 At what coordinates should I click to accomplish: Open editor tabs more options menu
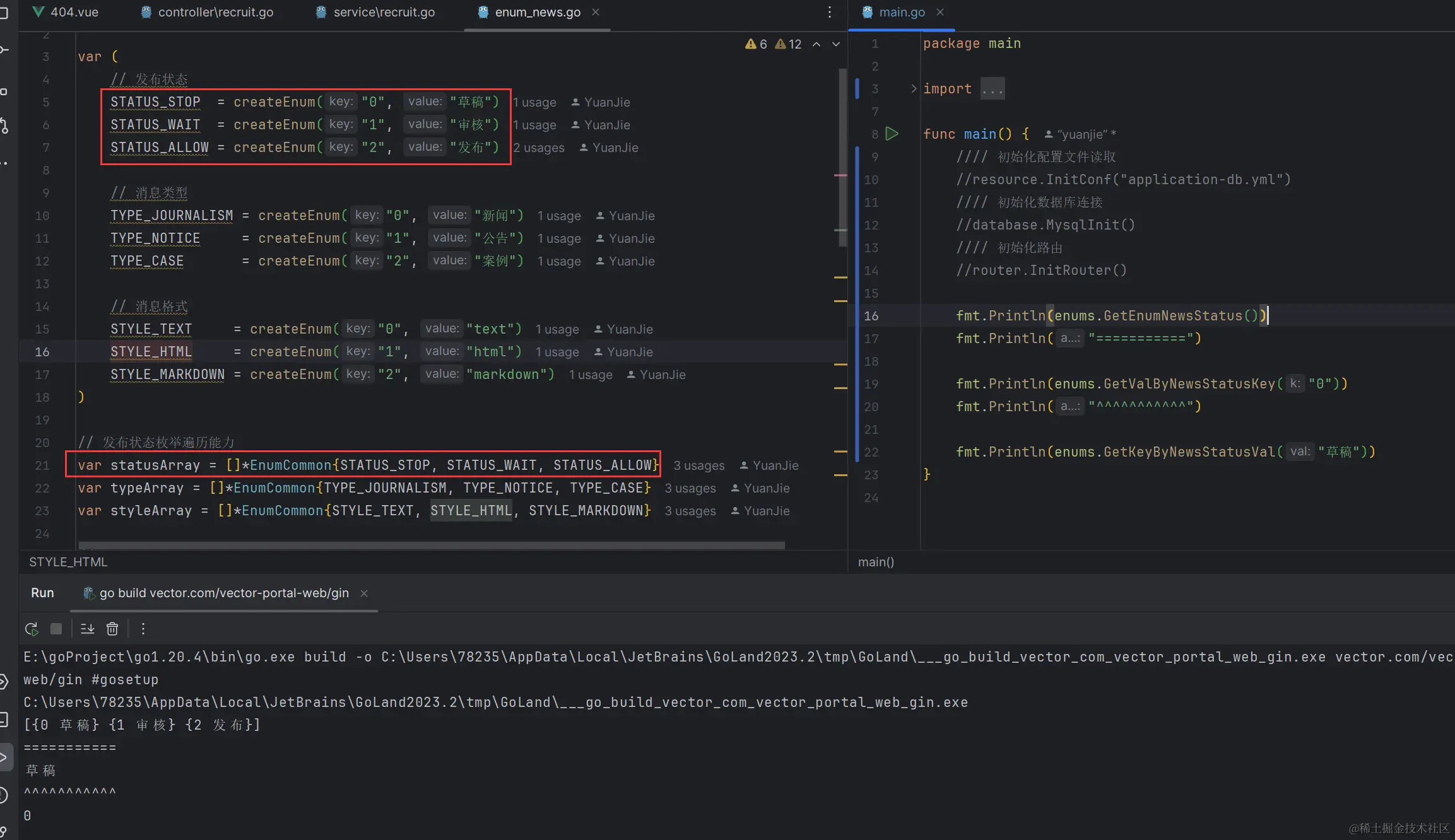(x=830, y=12)
